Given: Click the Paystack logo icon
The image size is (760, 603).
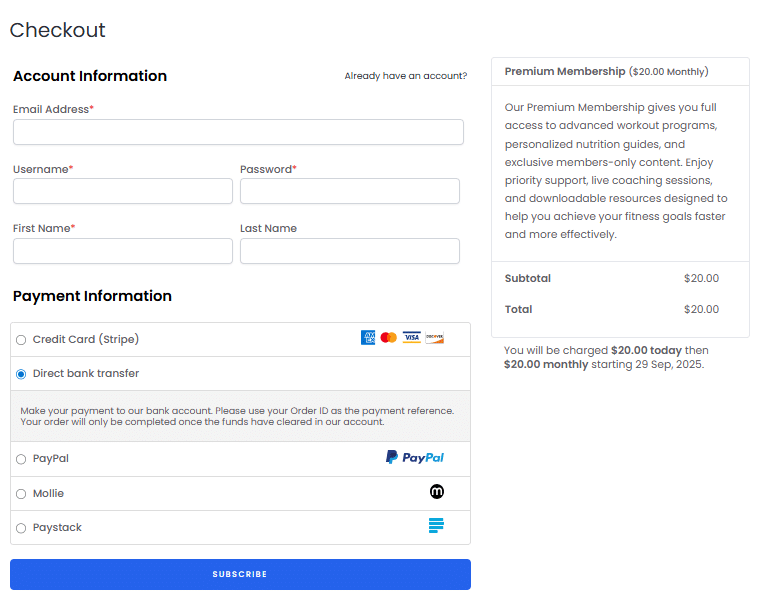Looking at the screenshot, I should 436,526.
